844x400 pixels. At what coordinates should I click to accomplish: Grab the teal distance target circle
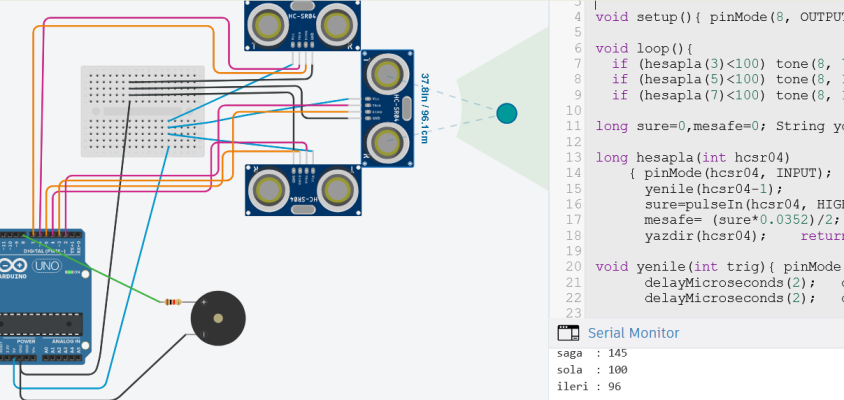(x=507, y=113)
